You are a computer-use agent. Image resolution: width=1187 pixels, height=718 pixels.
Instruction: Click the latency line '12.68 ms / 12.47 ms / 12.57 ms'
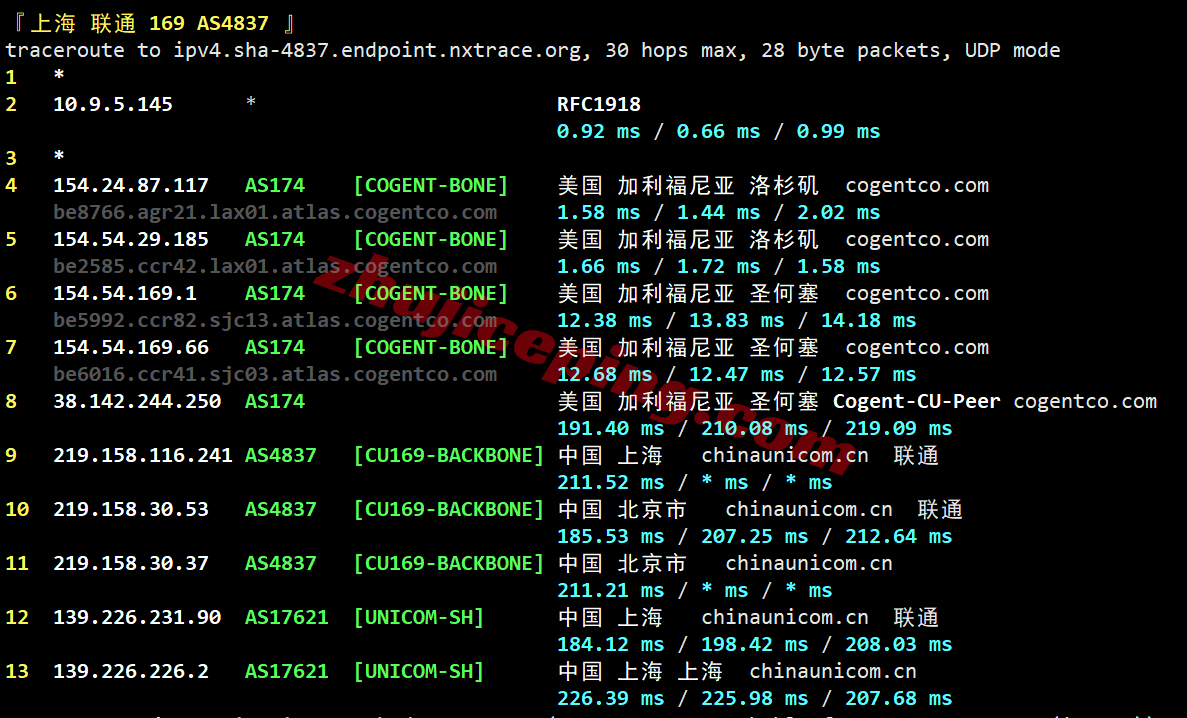click(737, 374)
